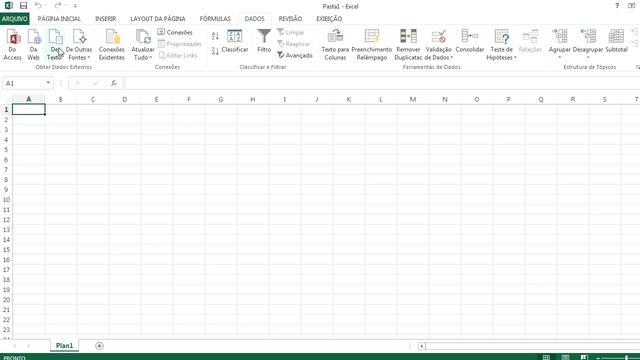Import data using Do Access icon
Screen dimensions: 640x360
coord(12,45)
